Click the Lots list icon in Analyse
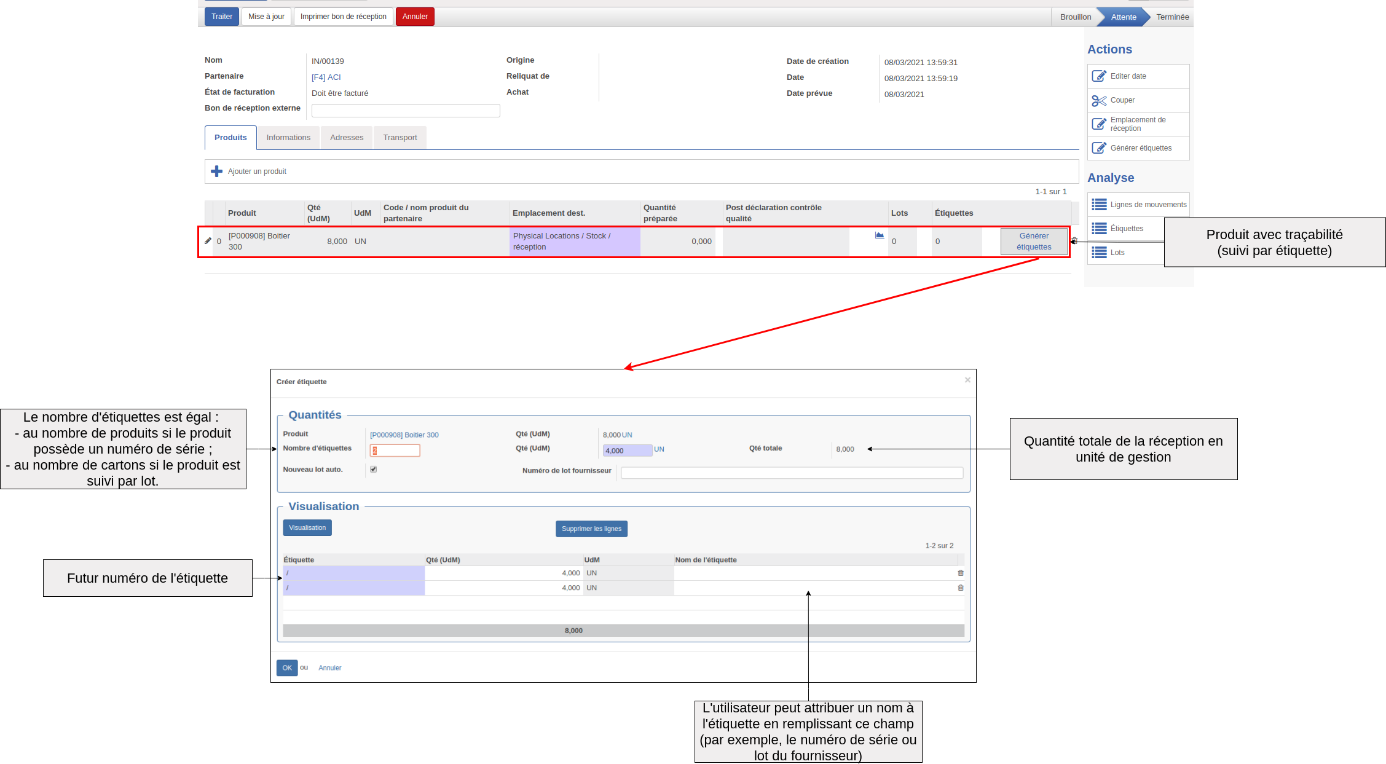The image size is (1386, 764). (x=1099, y=252)
